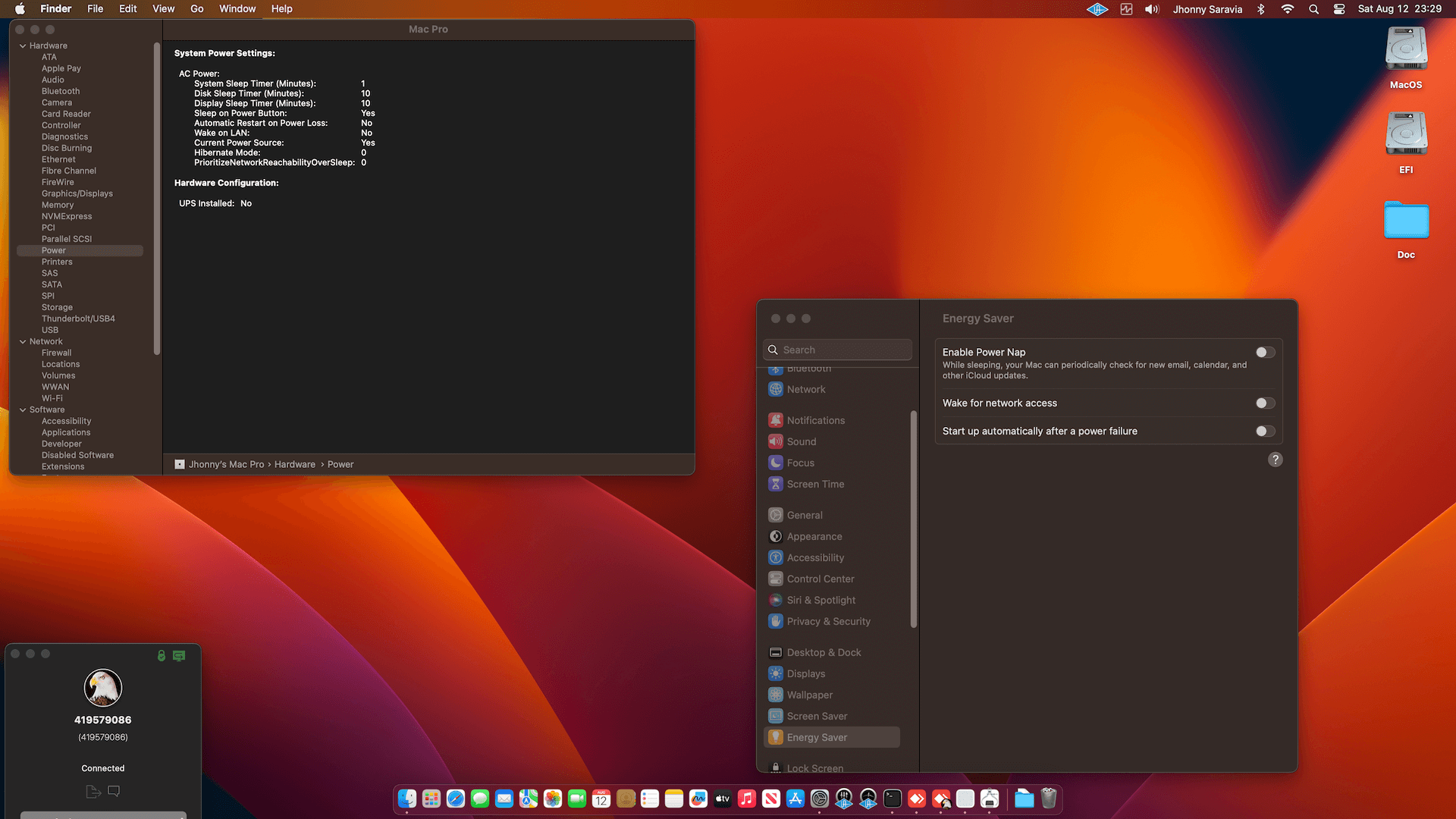This screenshot has width=1456, height=819.
Task: Open Sound volume in the menu bar
Action: pyautogui.click(x=1152, y=9)
